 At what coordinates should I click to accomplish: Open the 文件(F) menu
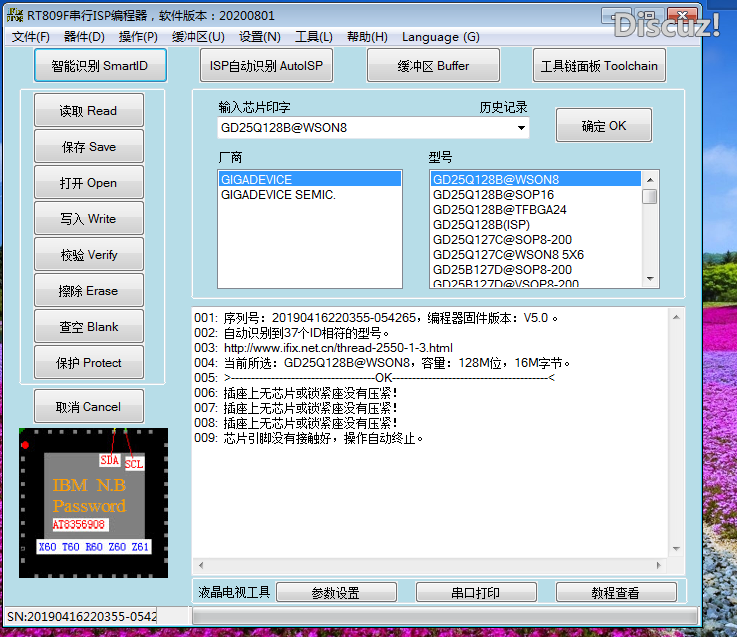tap(30, 37)
